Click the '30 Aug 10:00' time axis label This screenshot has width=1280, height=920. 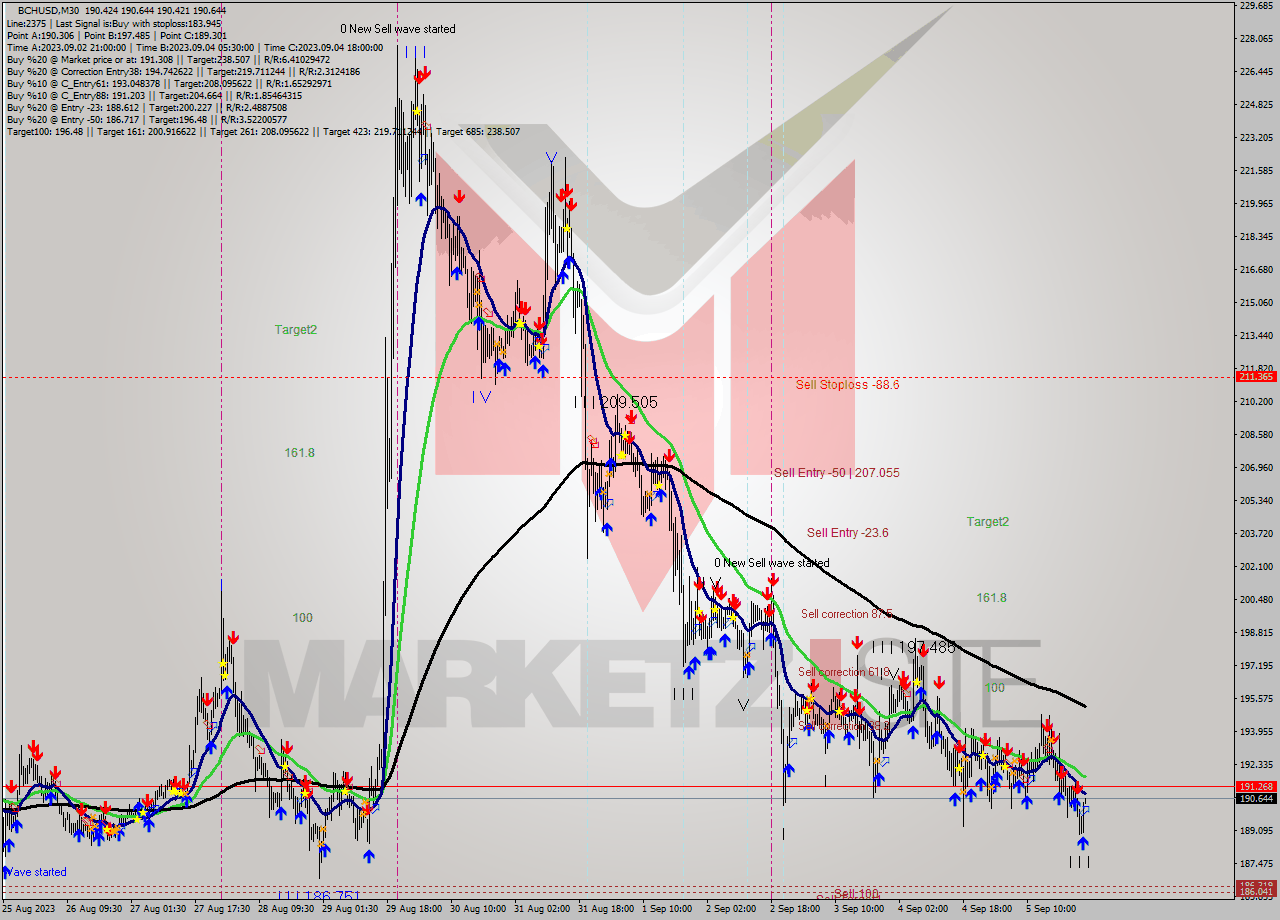(x=480, y=909)
